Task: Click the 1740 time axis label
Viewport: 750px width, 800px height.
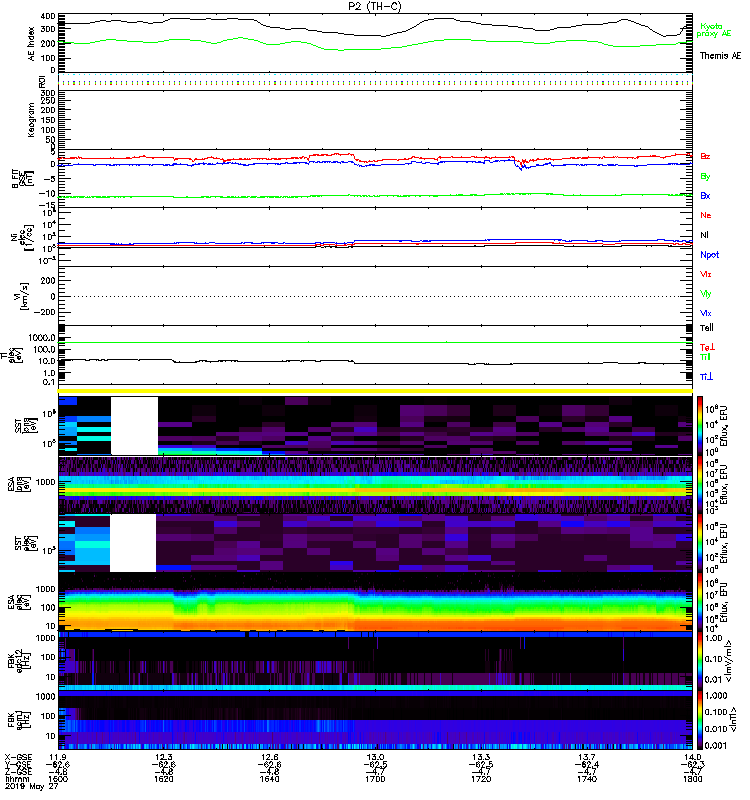Action: [x=587, y=779]
